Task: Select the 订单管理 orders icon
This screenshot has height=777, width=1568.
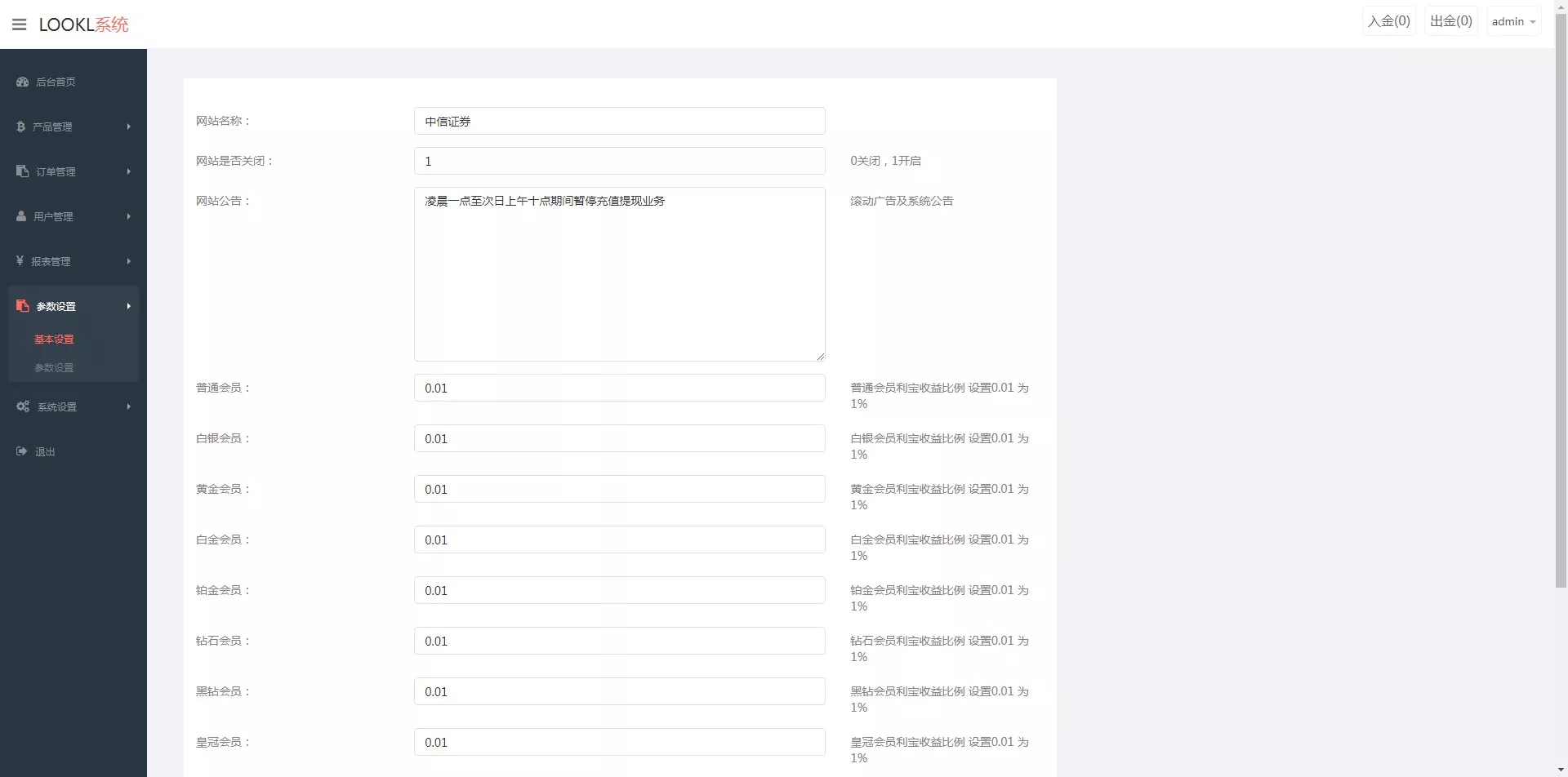Action: [21, 171]
